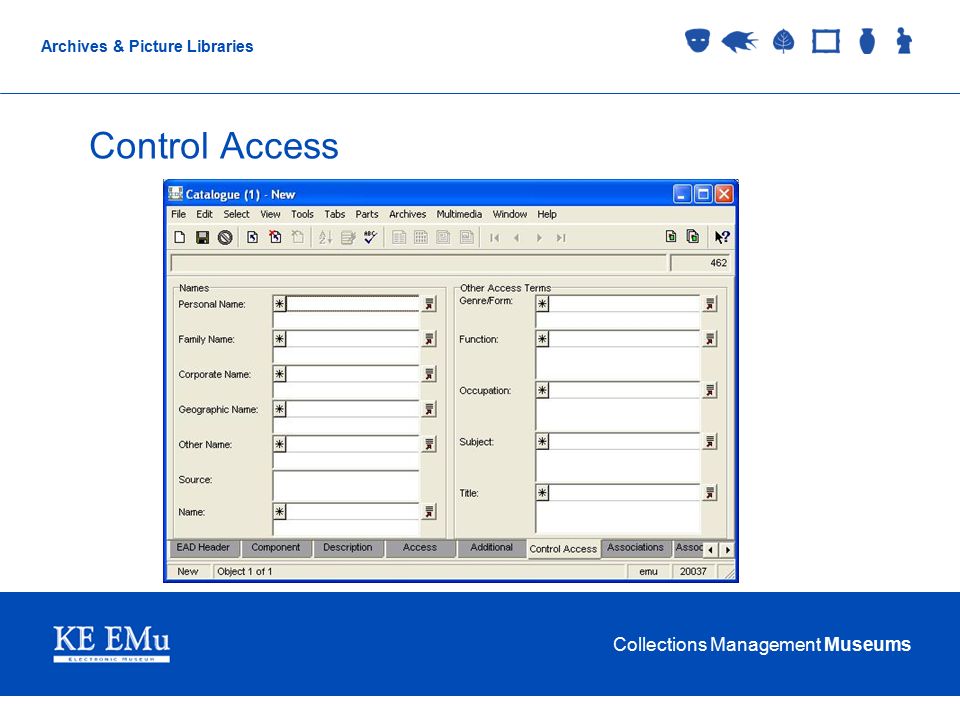The height and width of the screenshot is (720, 960).
Task: Open the Tabs menu
Action: click(335, 214)
